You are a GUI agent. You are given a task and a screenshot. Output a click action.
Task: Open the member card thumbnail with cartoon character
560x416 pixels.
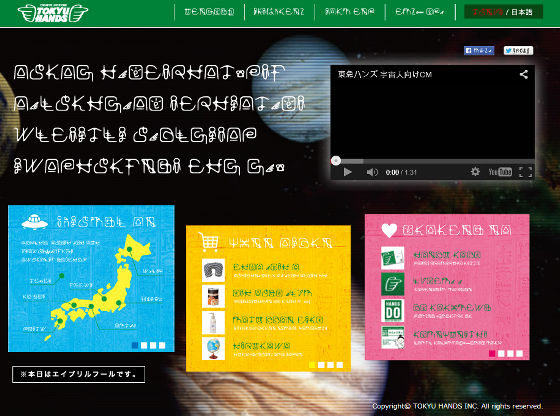[x=392, y=337]
